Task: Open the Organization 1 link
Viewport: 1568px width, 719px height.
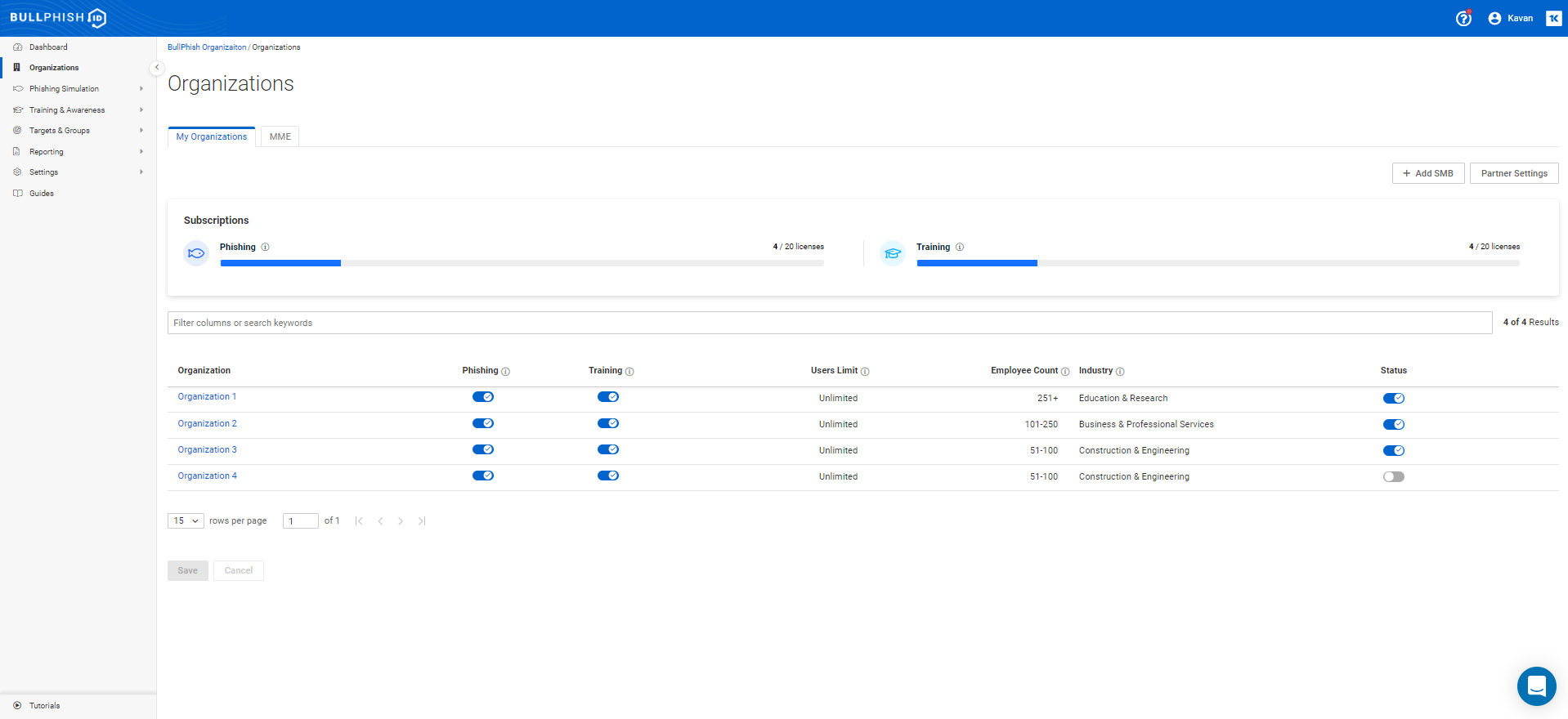Action: [207, 397]
